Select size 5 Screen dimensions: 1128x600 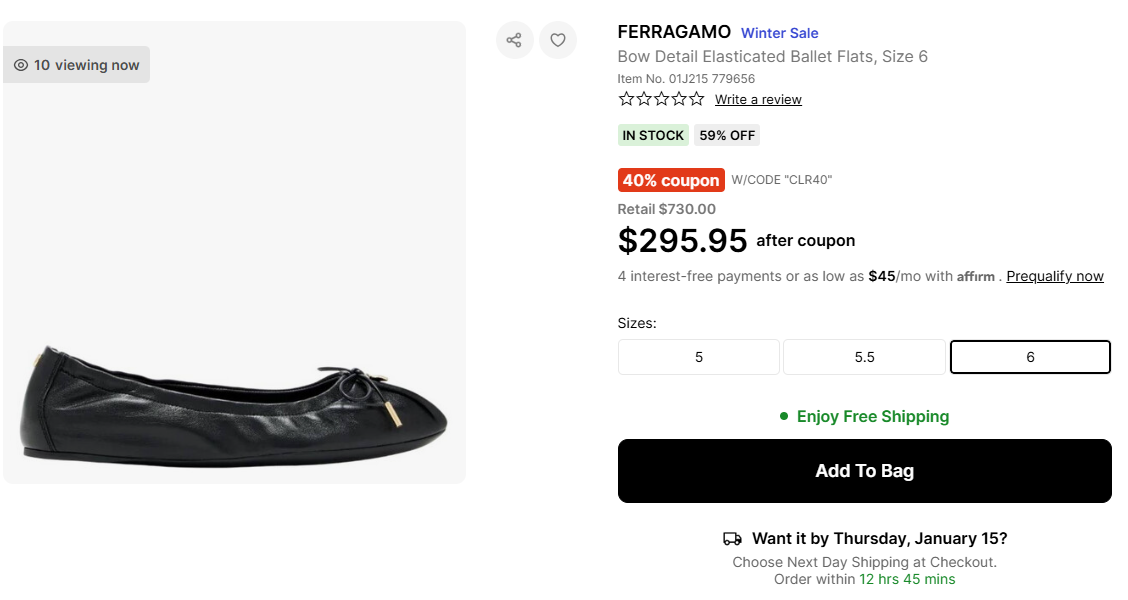[699, 357]
